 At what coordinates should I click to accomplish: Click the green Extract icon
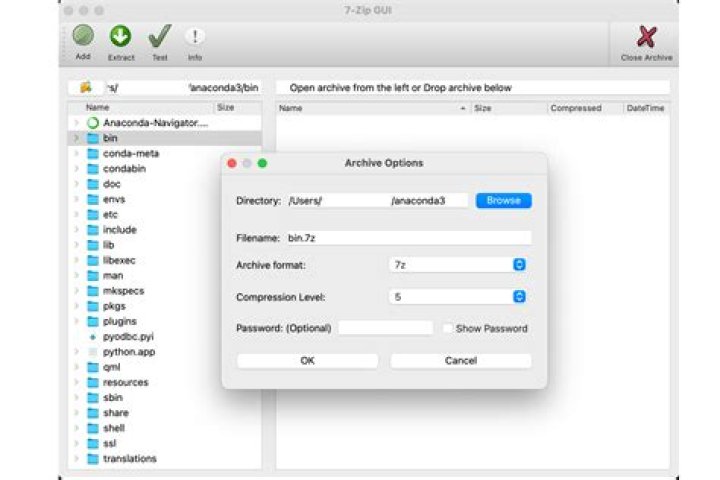120,36
